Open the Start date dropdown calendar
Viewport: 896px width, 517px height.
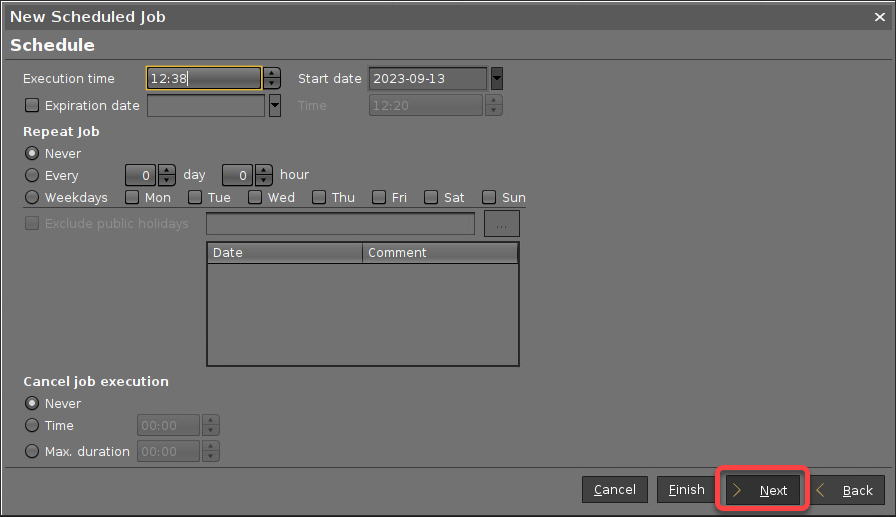tap(496, 79)
